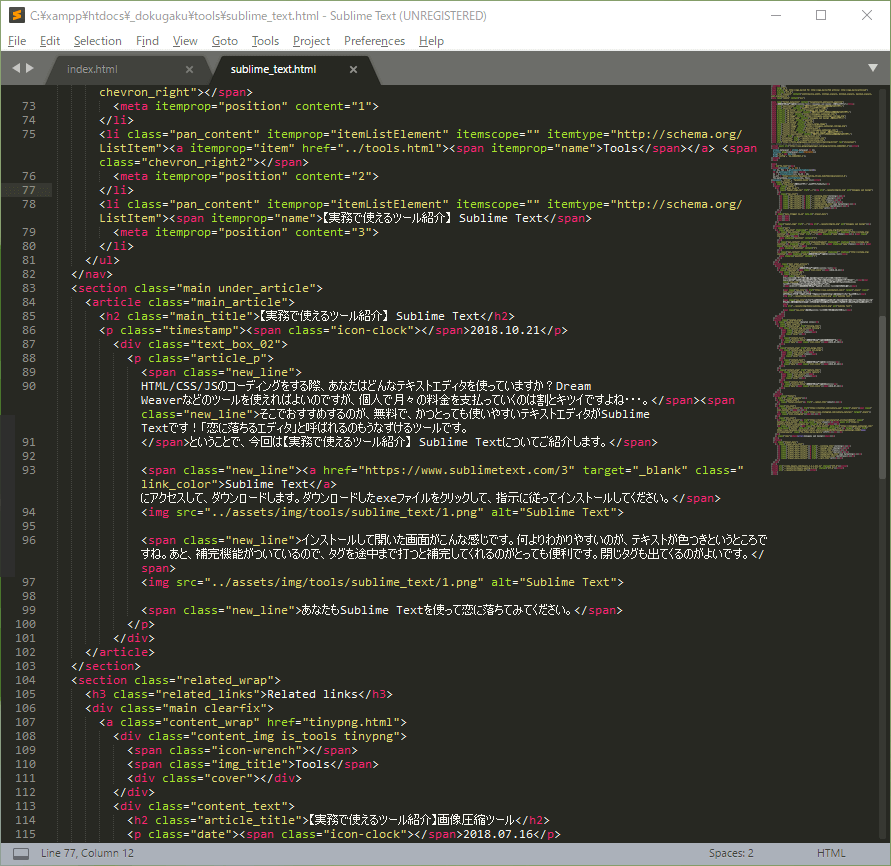The image size is (891, 866).
Task: Click line number 115 in gutter
Action: tap(26, 834)
